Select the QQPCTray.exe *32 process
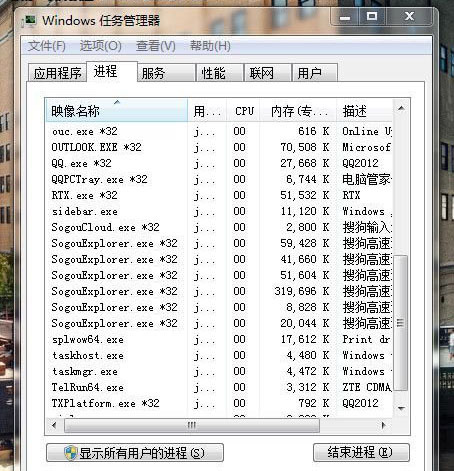 [219, 179]
